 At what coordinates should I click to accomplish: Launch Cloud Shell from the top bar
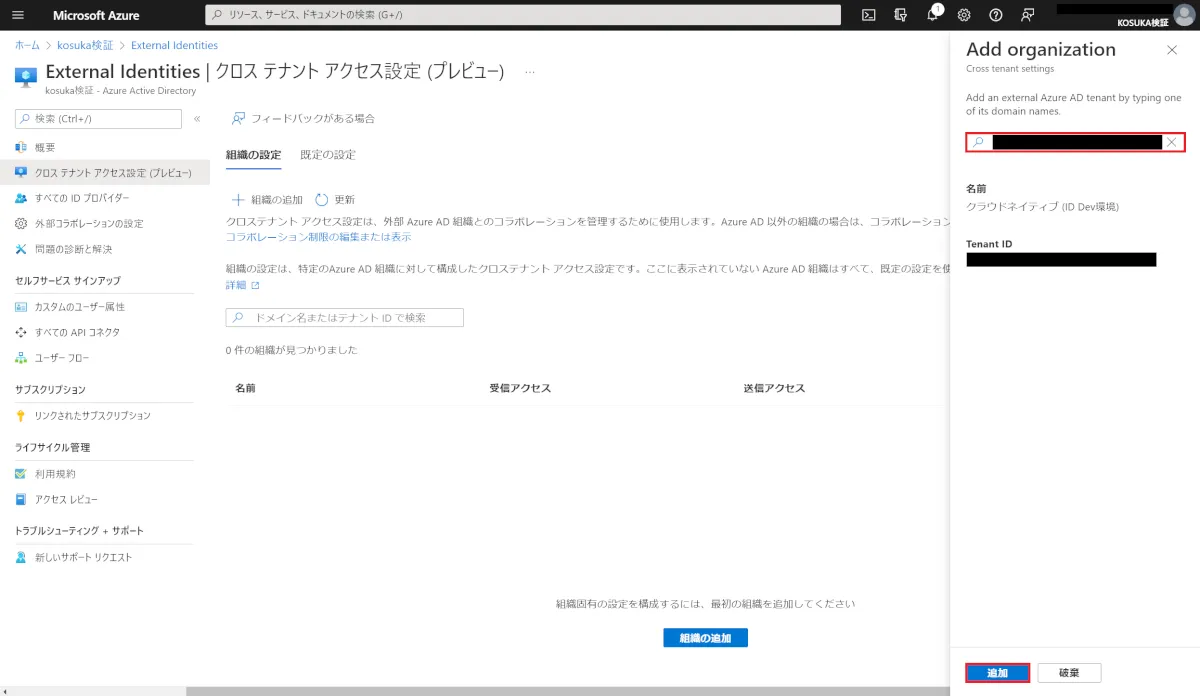pos(869,15)
